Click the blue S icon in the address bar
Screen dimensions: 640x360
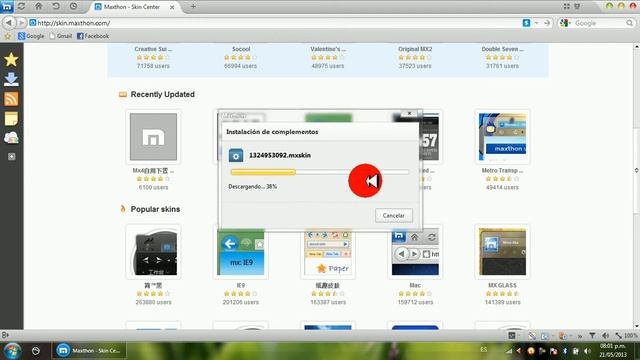527,23
